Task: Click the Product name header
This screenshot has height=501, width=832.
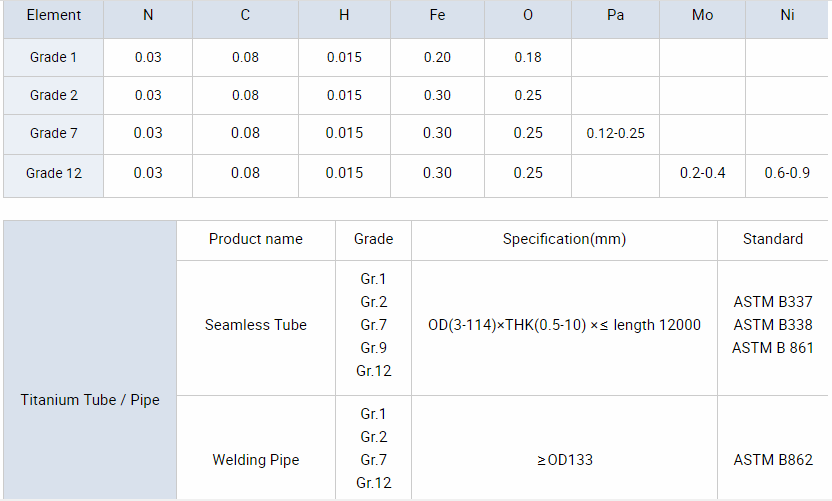Action: (255, 239)
